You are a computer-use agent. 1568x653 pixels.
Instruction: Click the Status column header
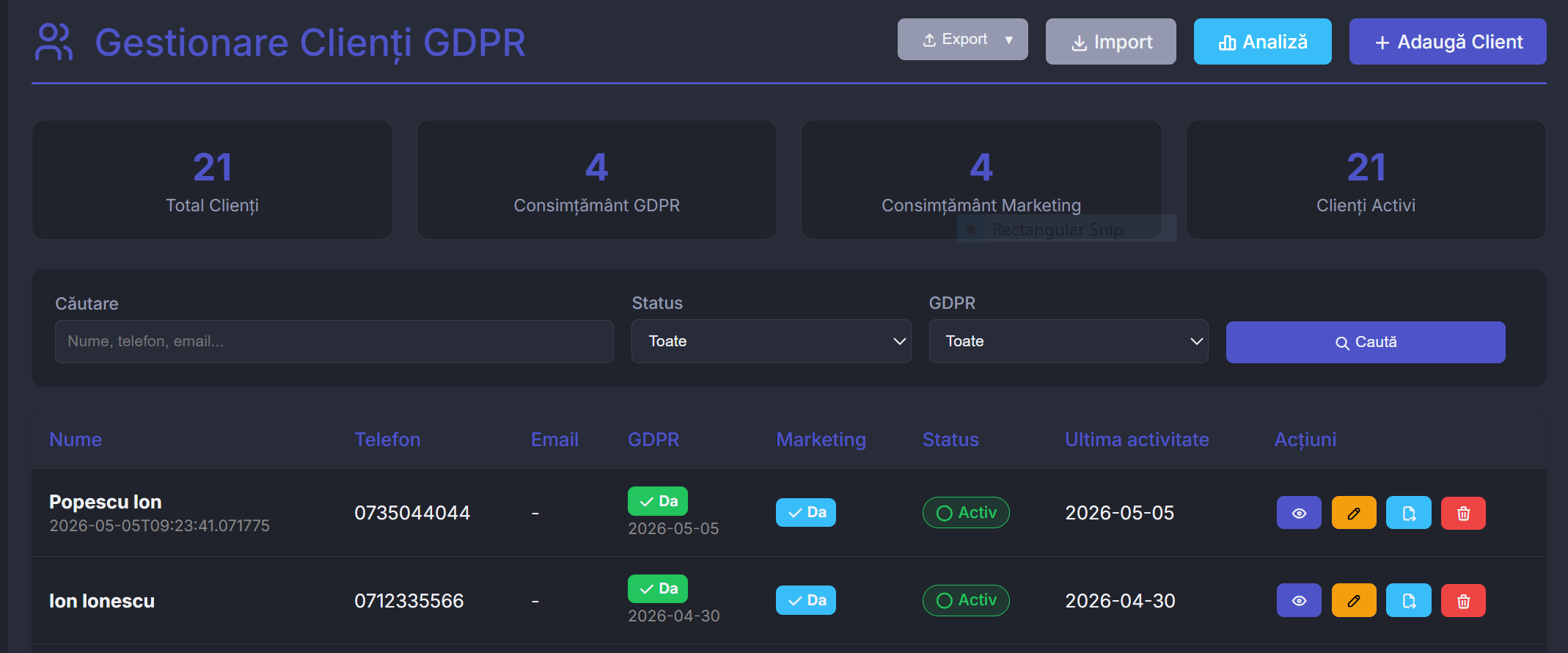[950, 439]
